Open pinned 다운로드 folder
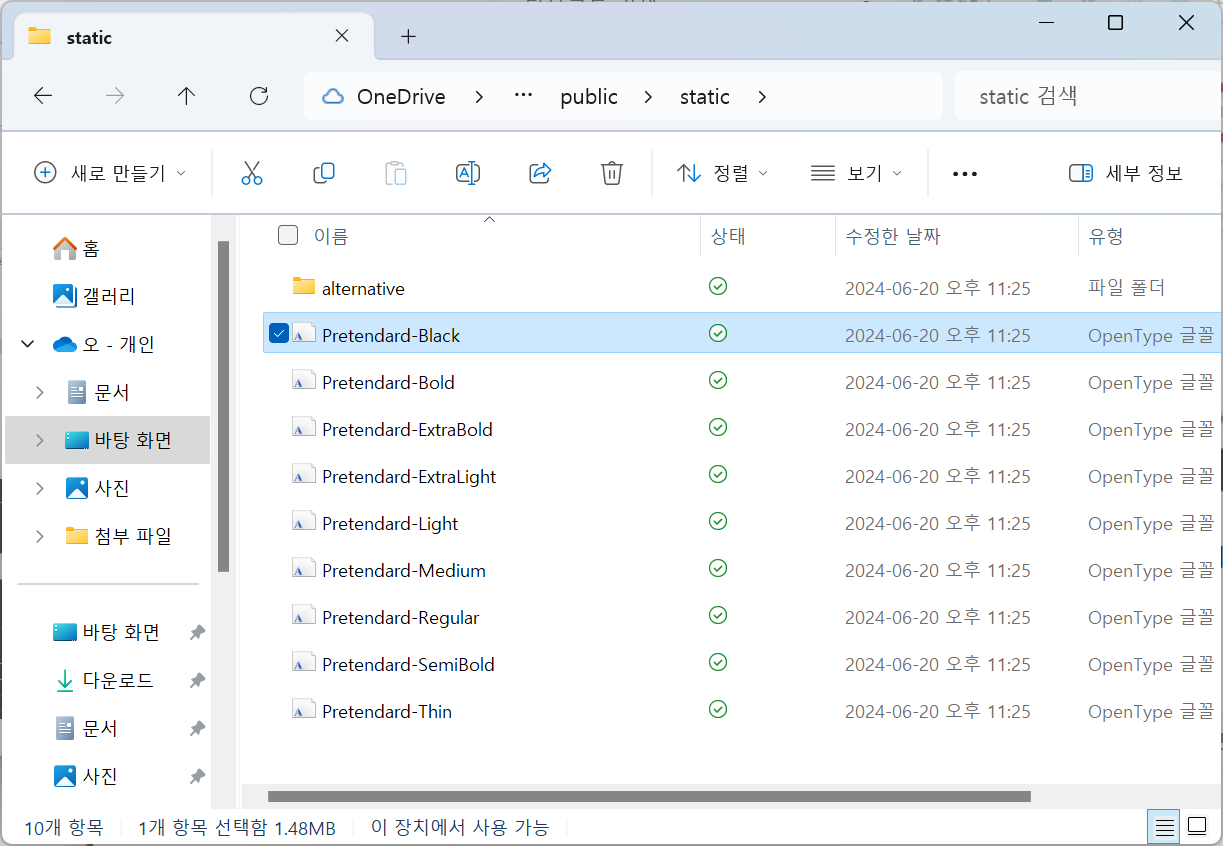This screenshot has height=846, width=1223. coord(104,681)
